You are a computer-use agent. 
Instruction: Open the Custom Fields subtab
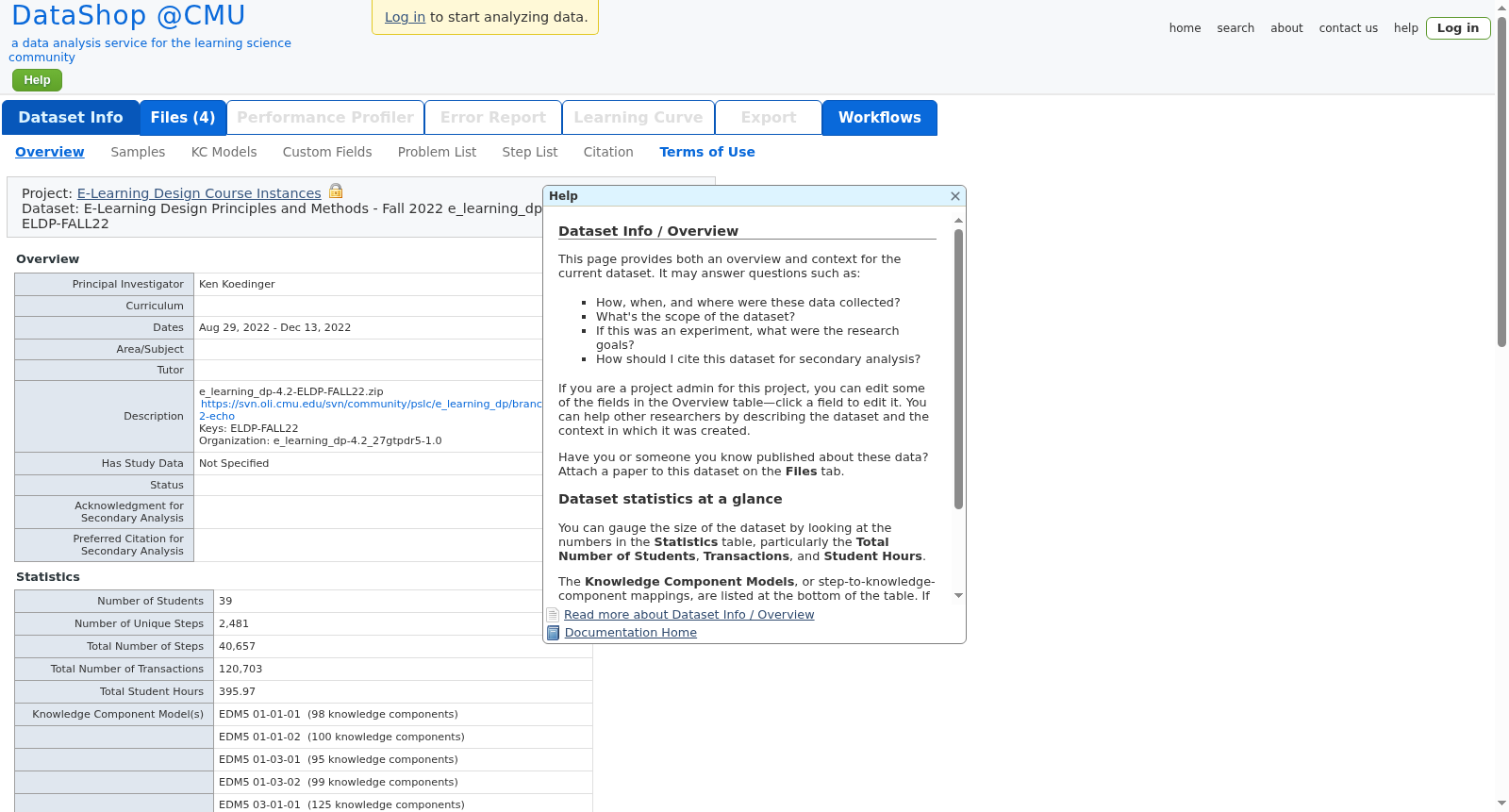pos(327,152)
